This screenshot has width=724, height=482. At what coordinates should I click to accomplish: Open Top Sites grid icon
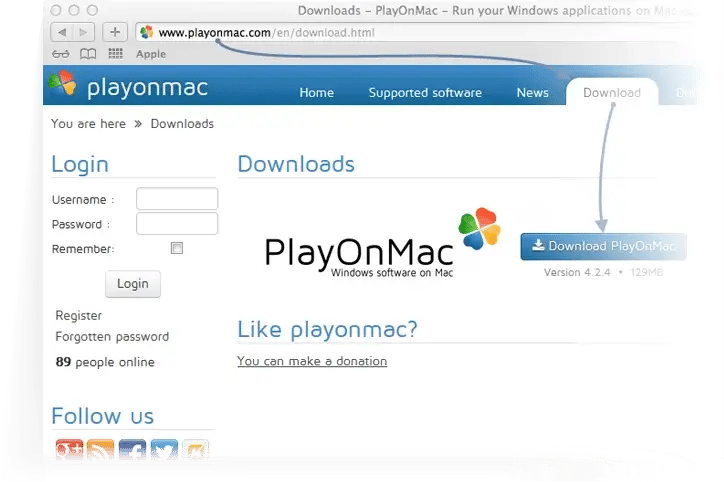[x=115, y=54]
